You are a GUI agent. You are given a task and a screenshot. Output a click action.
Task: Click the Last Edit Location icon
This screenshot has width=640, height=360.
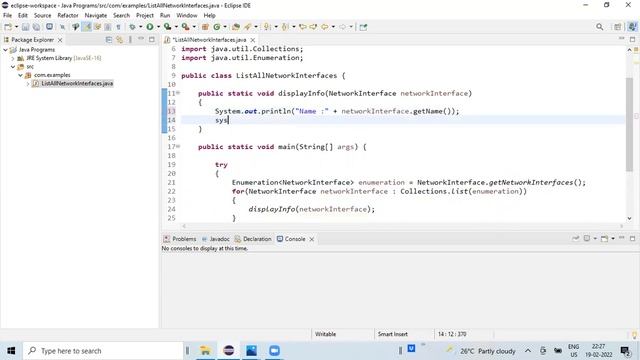303,27
